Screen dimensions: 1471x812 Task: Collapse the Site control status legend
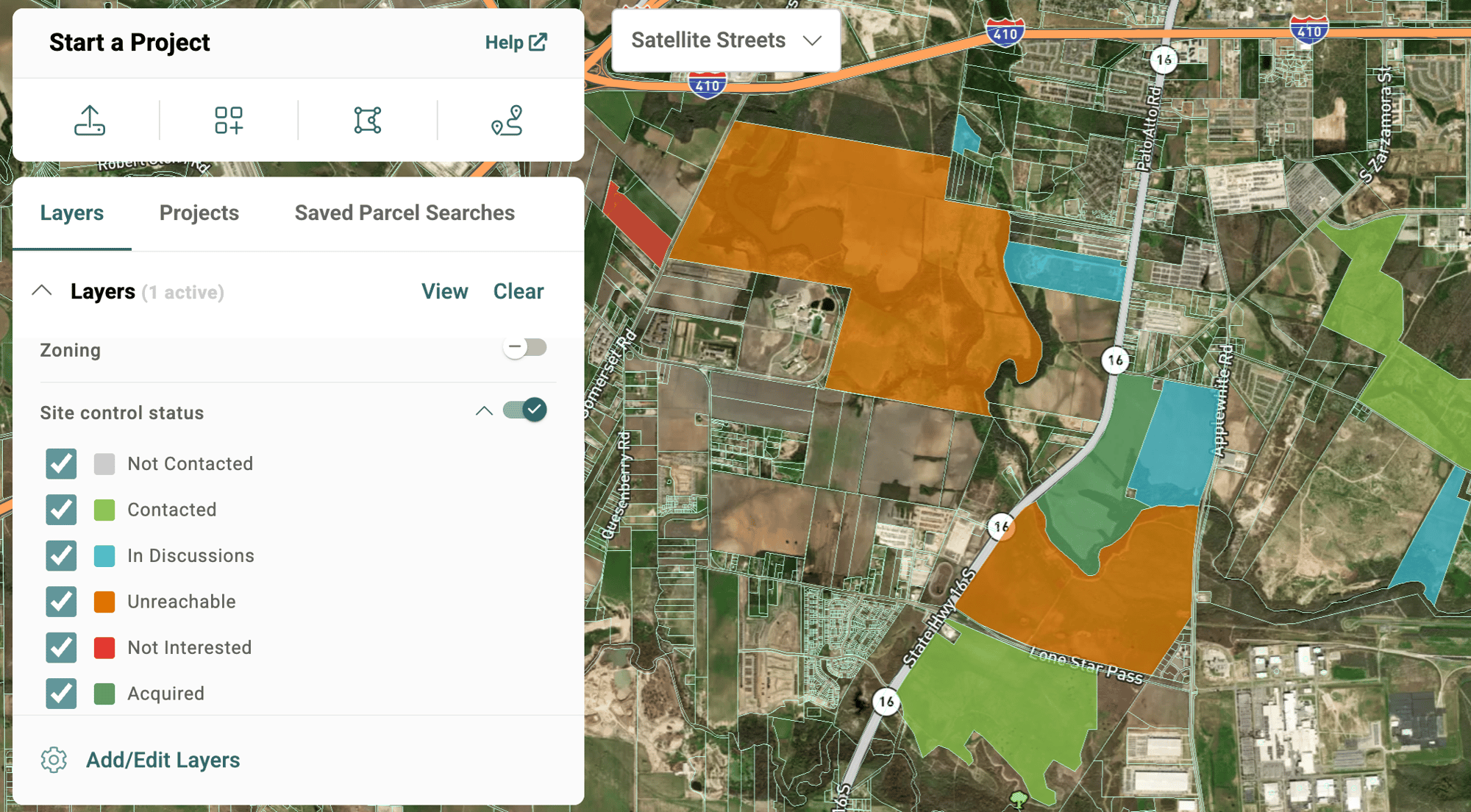point(484,411)
